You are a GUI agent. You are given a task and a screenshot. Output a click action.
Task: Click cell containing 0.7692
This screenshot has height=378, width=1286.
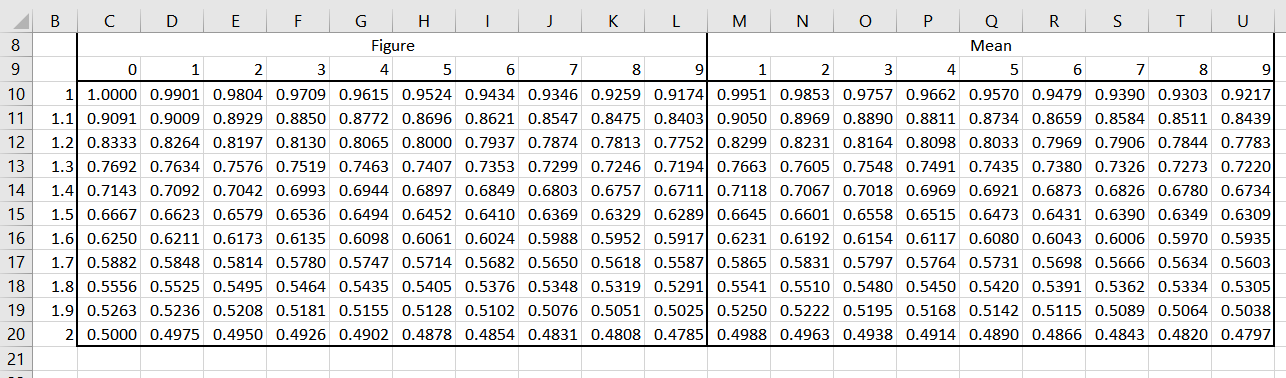108,167
